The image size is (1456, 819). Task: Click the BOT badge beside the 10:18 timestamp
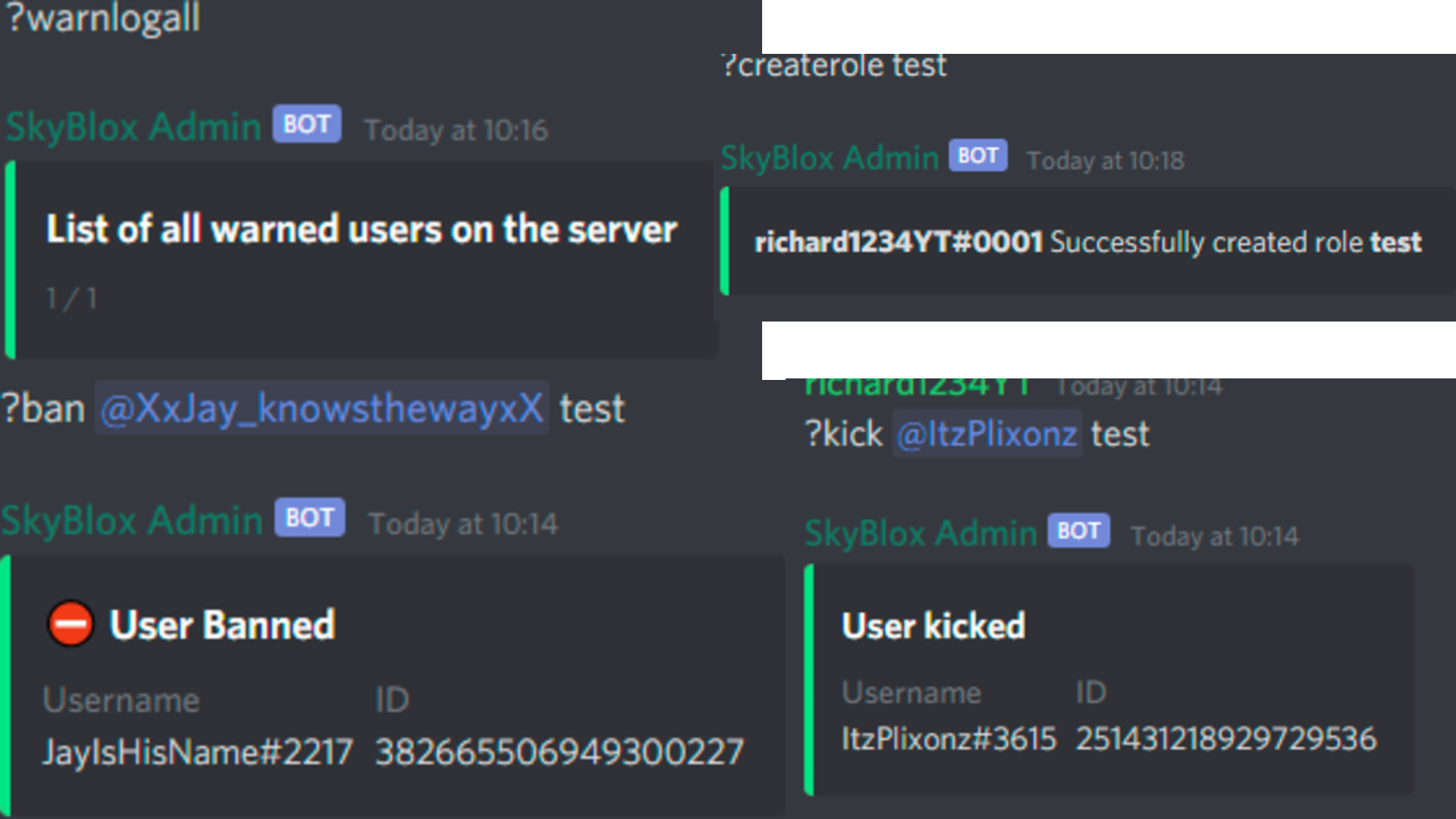tap(978, 155)
